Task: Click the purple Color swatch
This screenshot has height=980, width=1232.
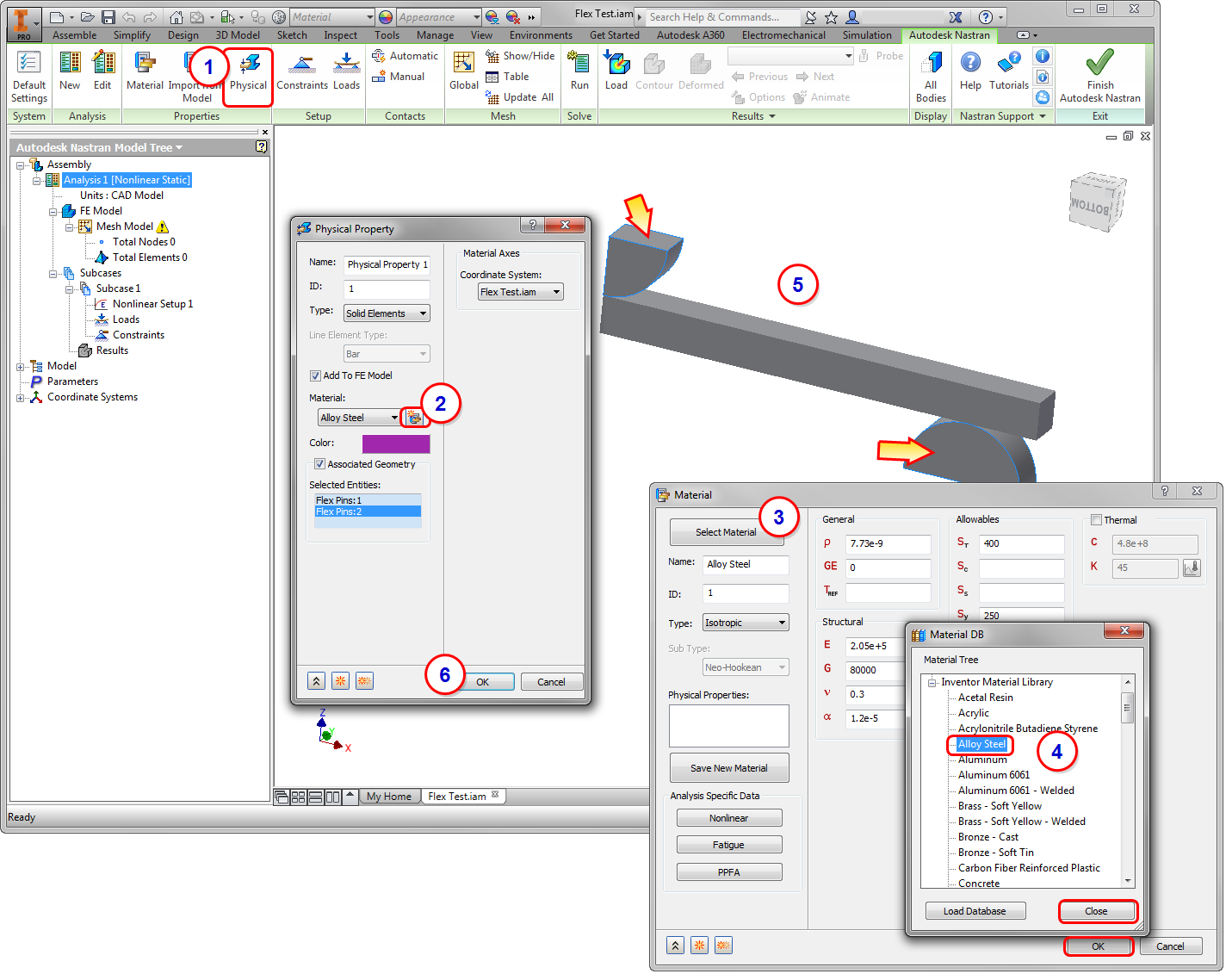Action: [396, 443]
